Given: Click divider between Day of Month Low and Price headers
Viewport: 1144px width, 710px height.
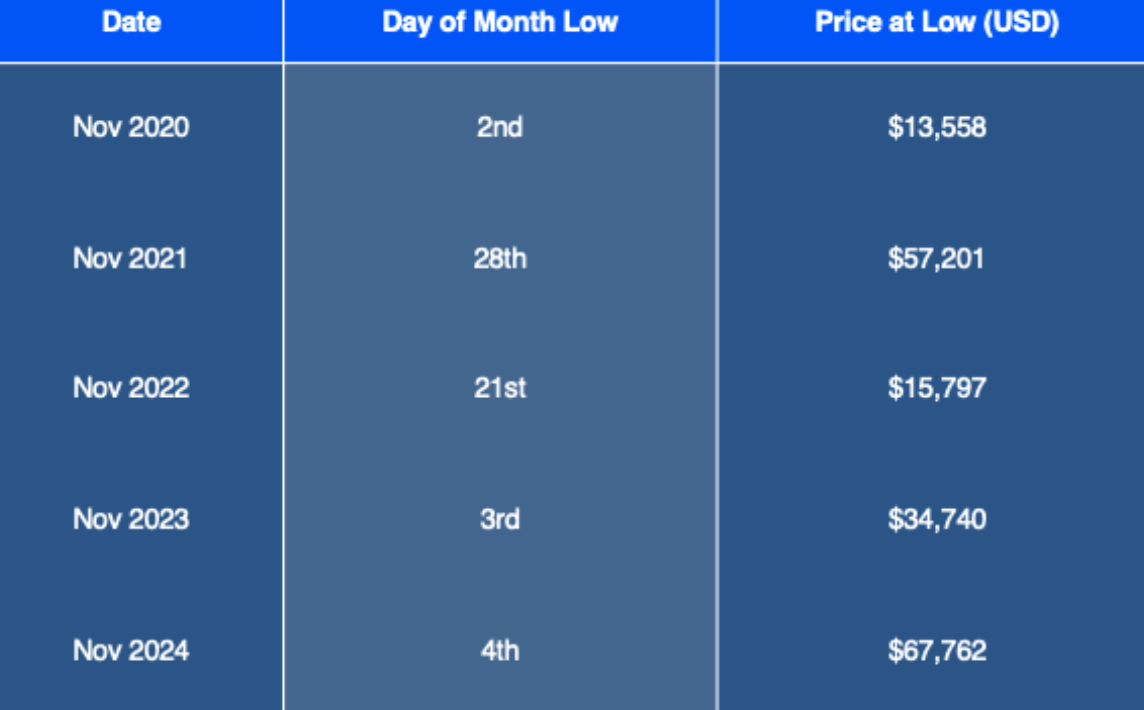Looking at the screenshot, I should point(717,30).
